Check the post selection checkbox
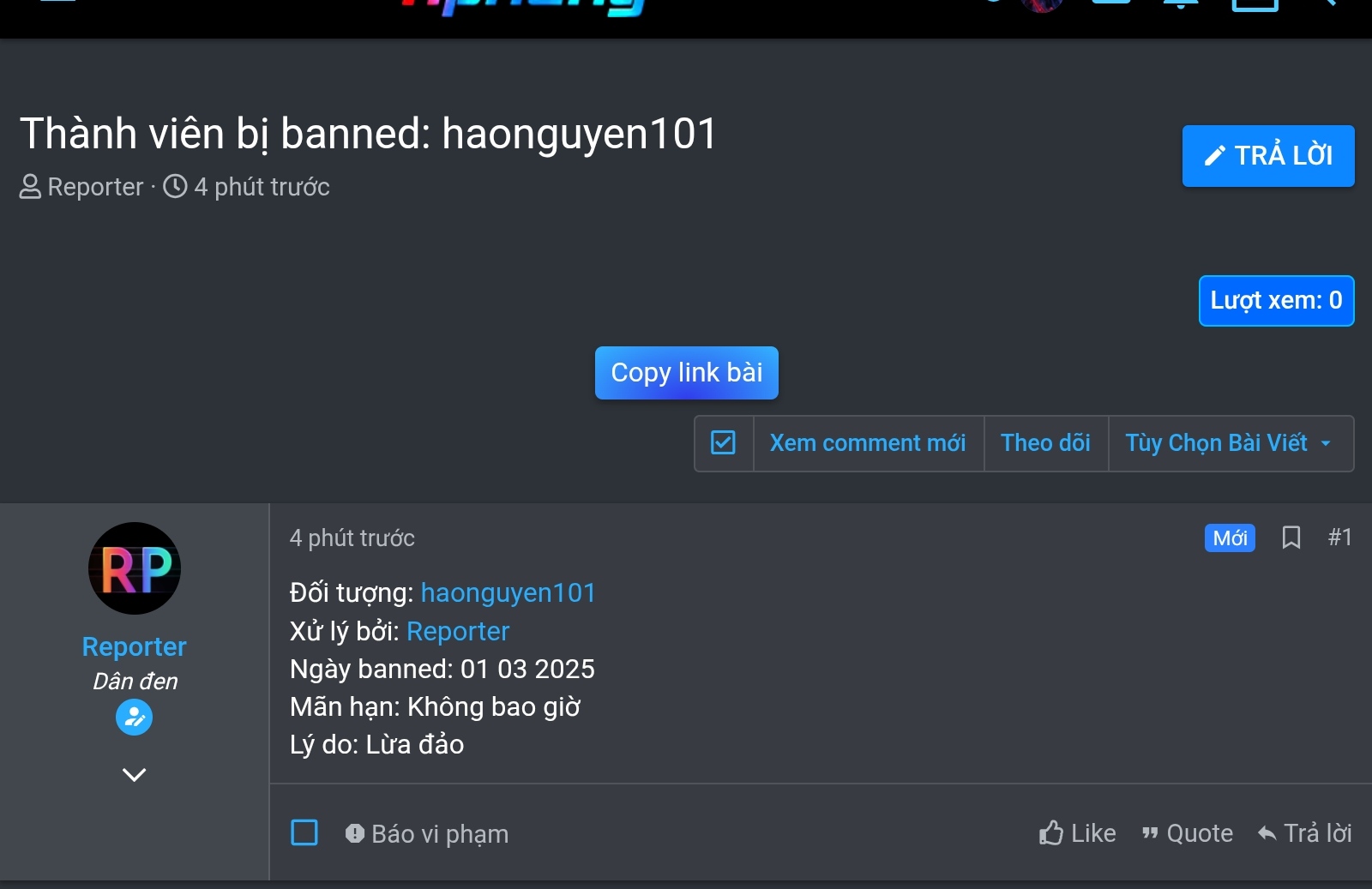Screen dimensions: 1372x889 [x=304, y=832]
